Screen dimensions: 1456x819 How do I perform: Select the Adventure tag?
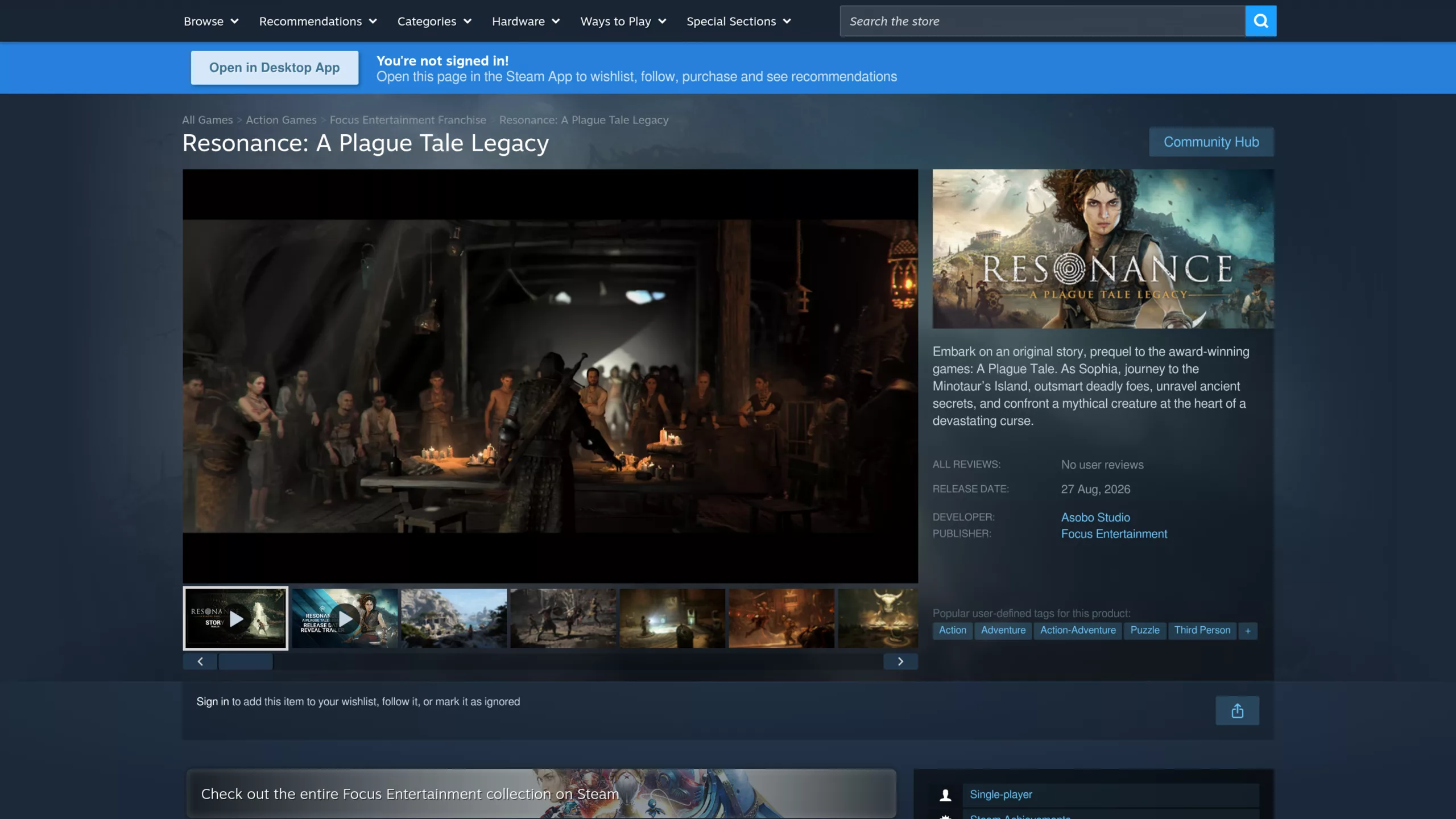[1003, 631]
